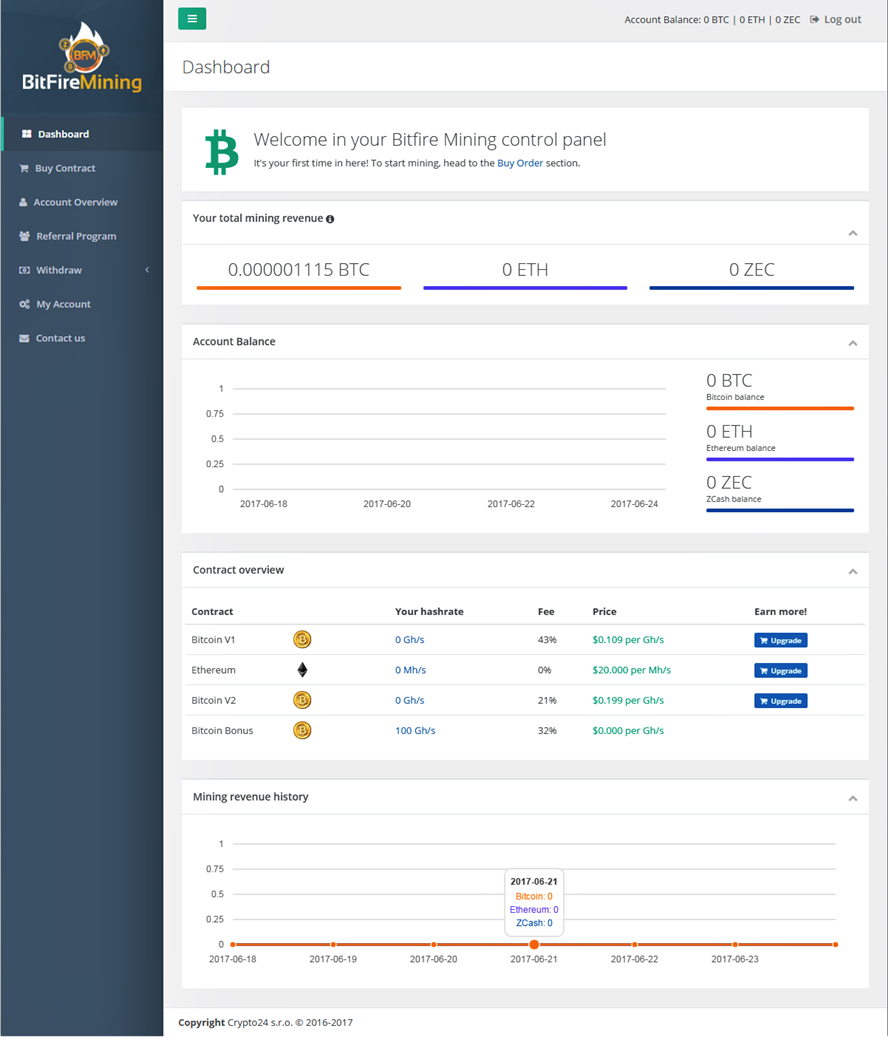The height and width of the screenshot is (1042, 888).
Task: Open Buy Contract in the sidebar
Action: (82, 168)
